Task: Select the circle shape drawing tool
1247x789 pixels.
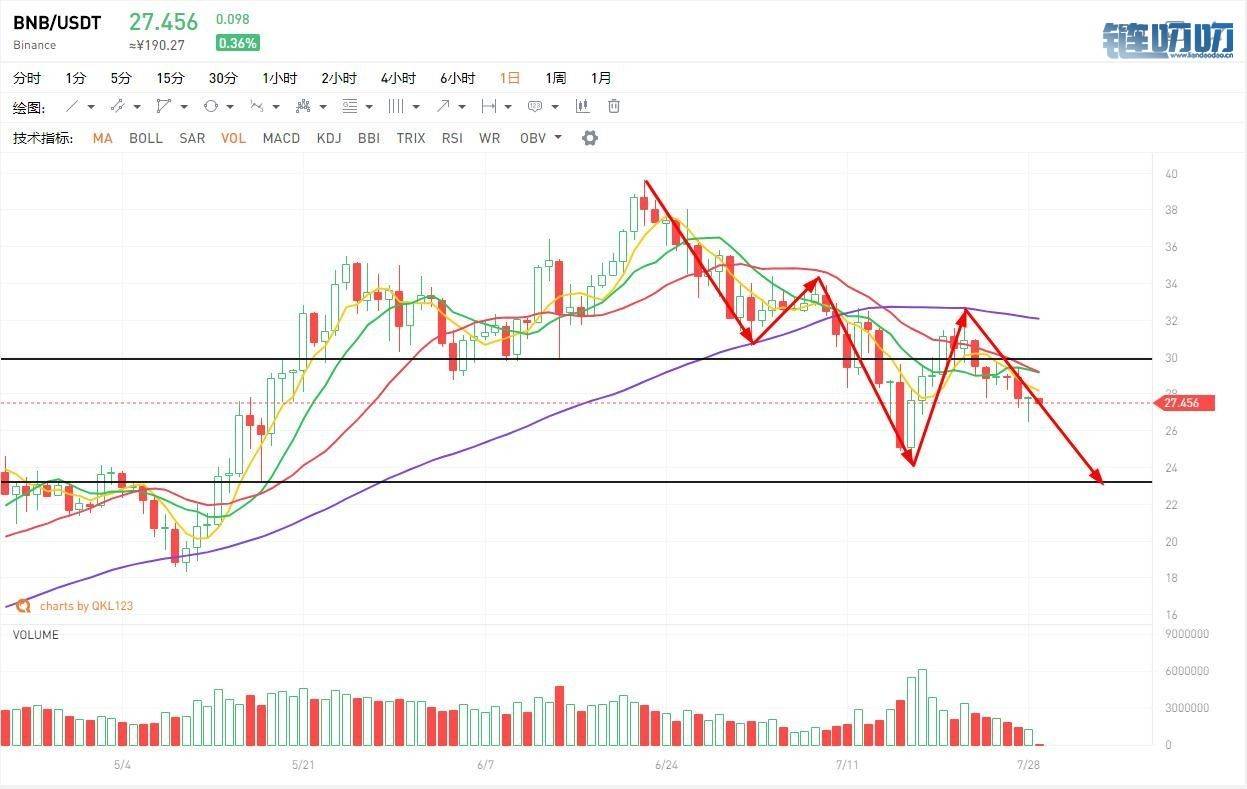Action: point(211,106)
